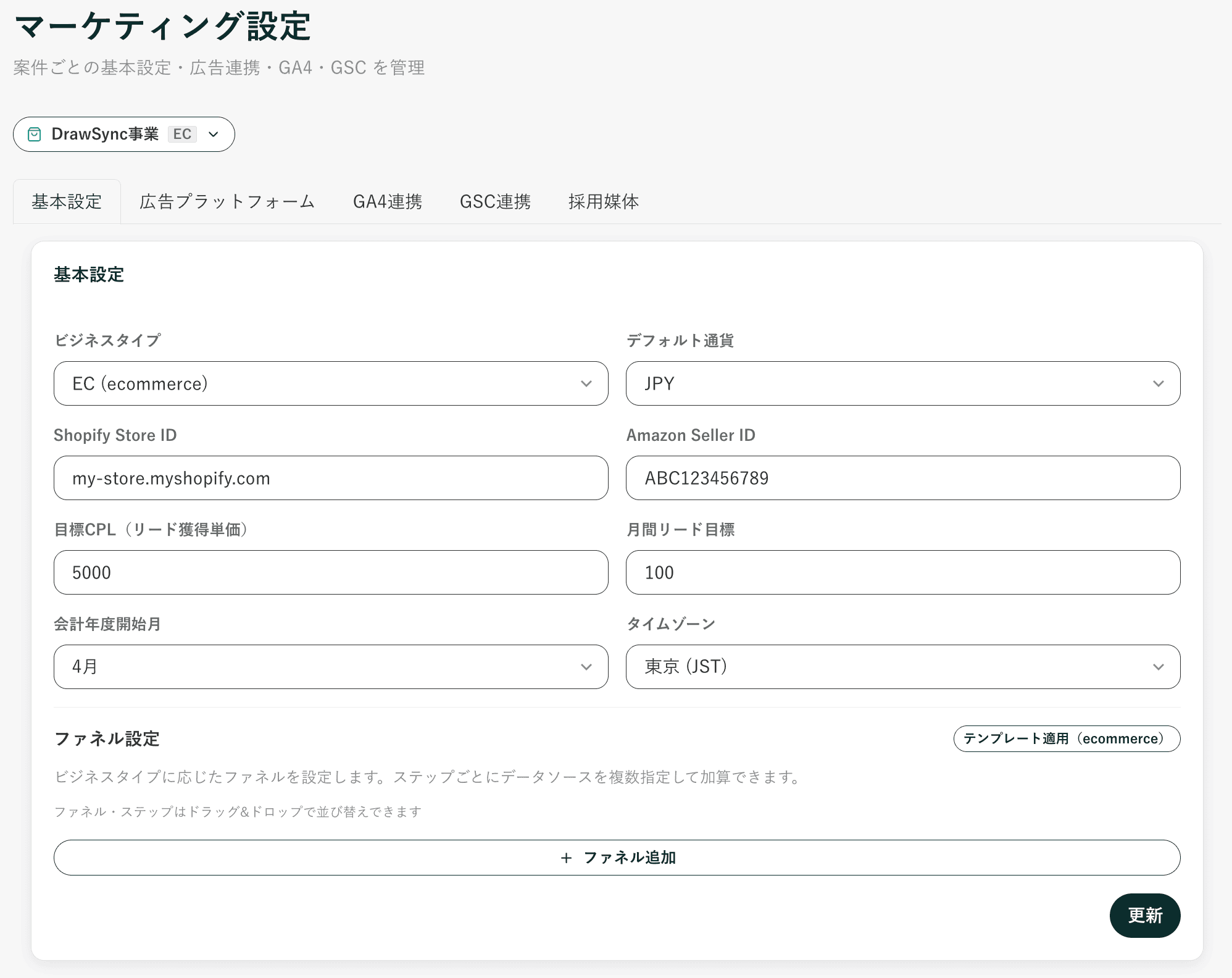Click the ファネル追加 button
The image size is (1232, 978).
pos(616,858)
